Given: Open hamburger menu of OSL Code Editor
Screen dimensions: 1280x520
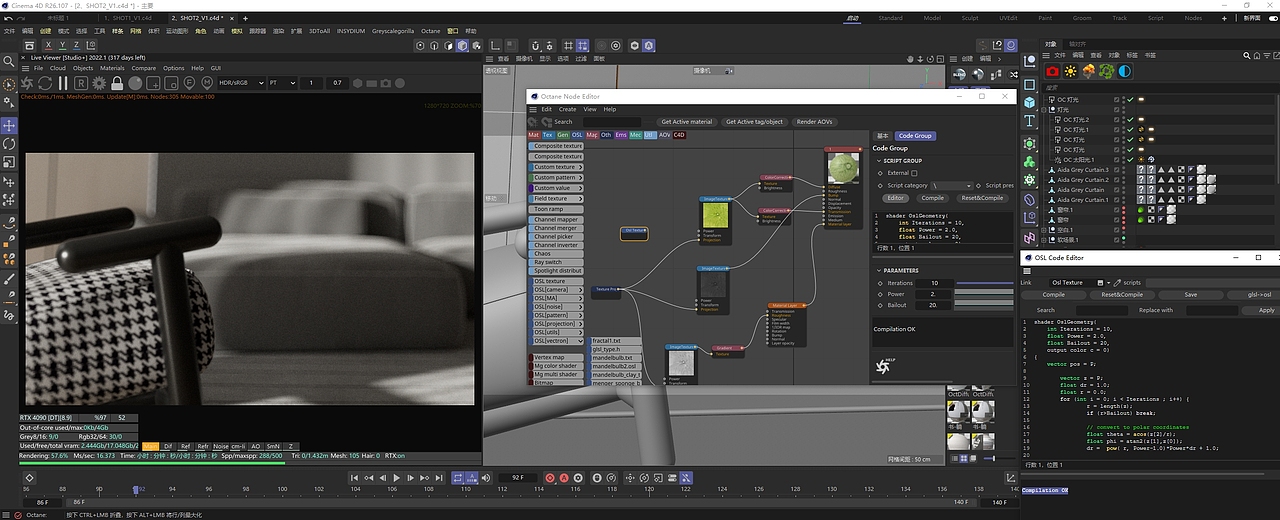Looking at the screenshot, I should click(1027, 271).
